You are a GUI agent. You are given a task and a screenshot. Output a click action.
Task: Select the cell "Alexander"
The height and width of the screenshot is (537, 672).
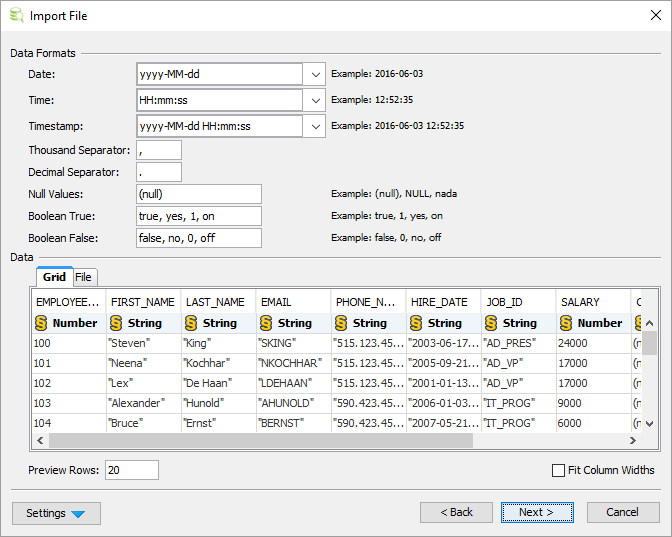[144, 403]
